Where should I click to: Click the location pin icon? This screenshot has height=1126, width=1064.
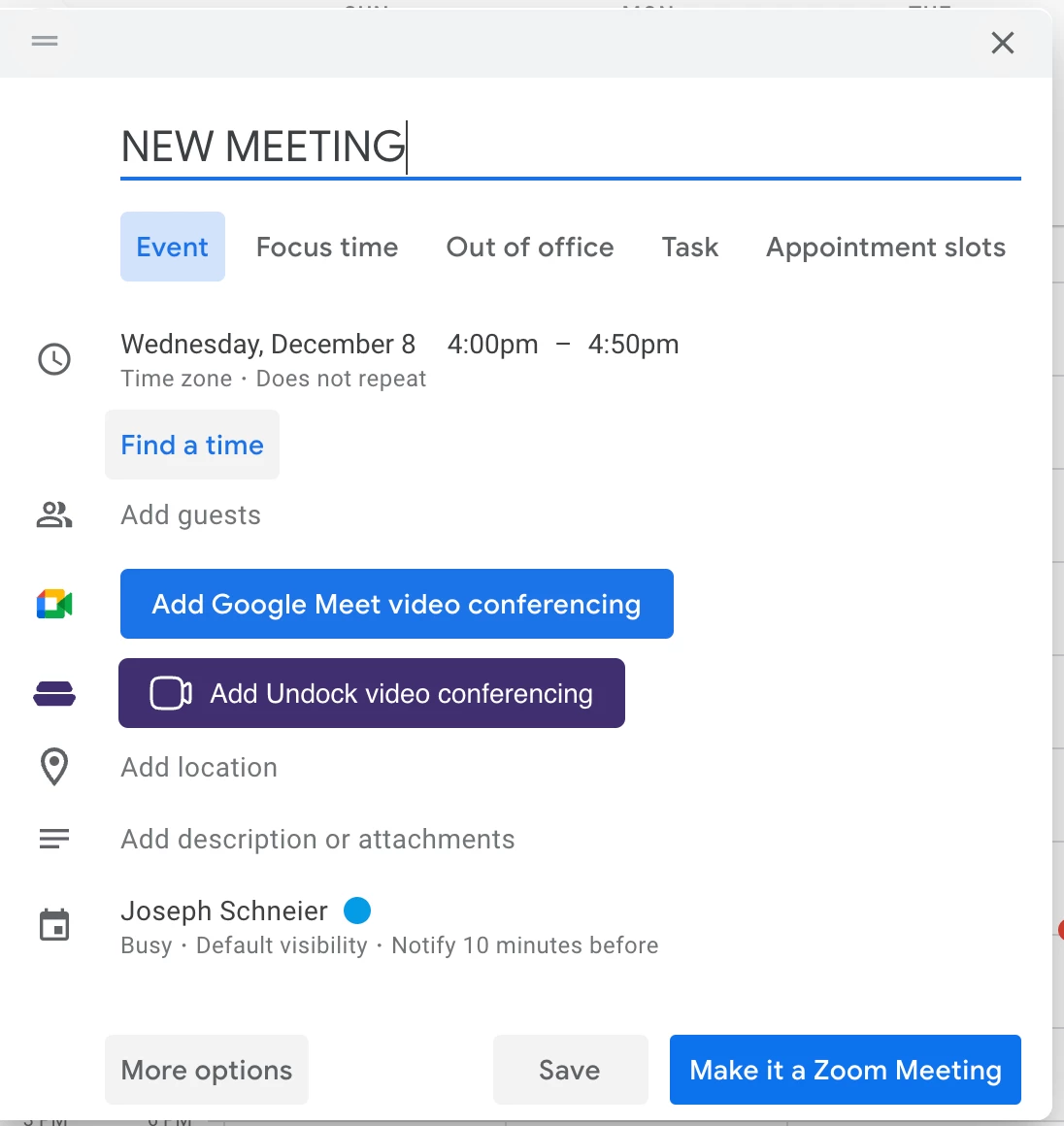click(54, 767)
